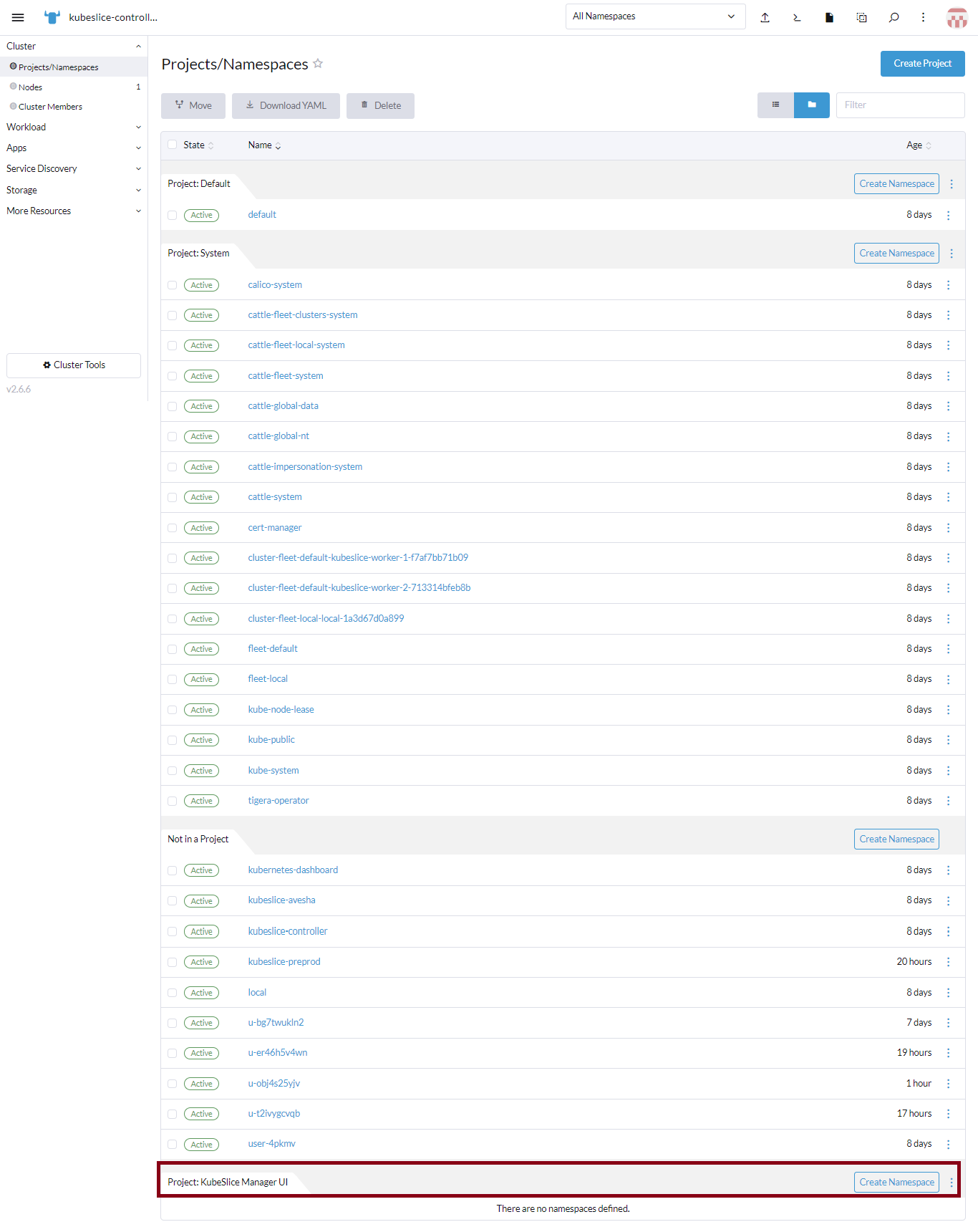
Task: Open row actions for kube-system
Action: tap(949, 771)
